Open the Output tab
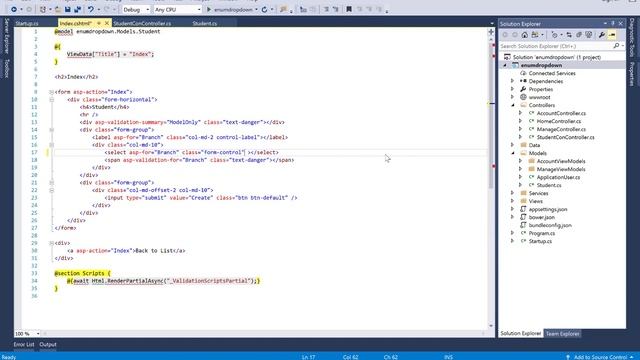Image resolution: width=640 pixels, height=360 pixels. click(48, 344)
